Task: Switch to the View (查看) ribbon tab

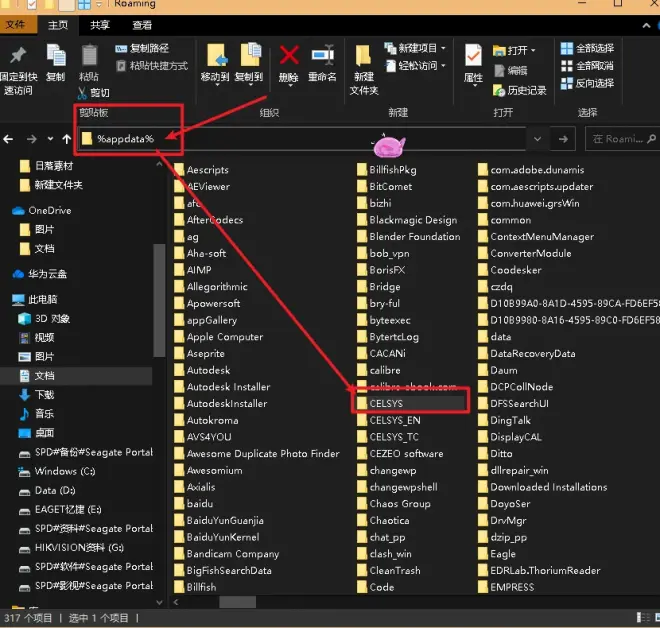Action: click(142, 25)
